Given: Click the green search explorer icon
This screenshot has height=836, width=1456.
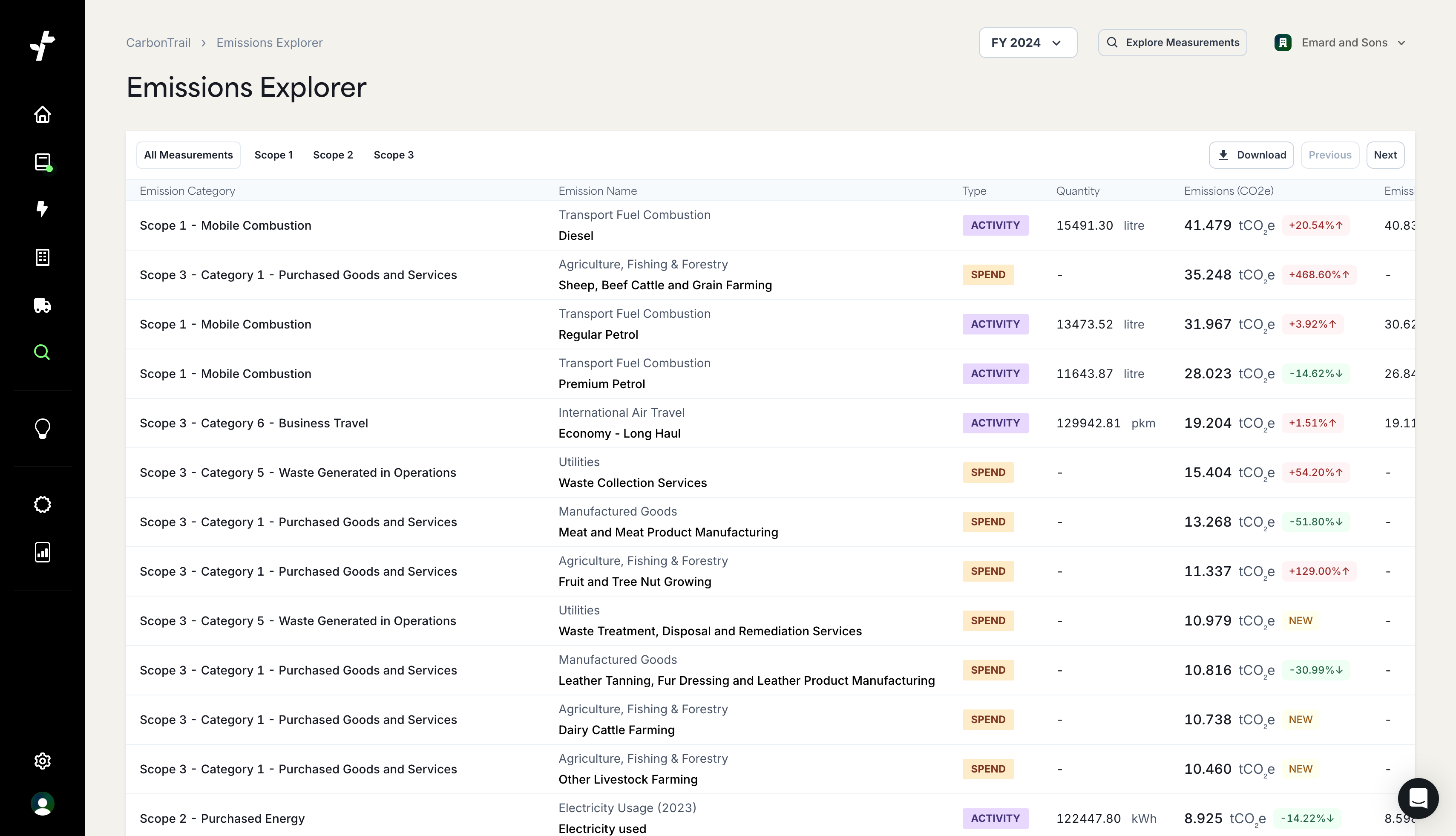Looking at the screenshot, I should [x=43, y=352].
